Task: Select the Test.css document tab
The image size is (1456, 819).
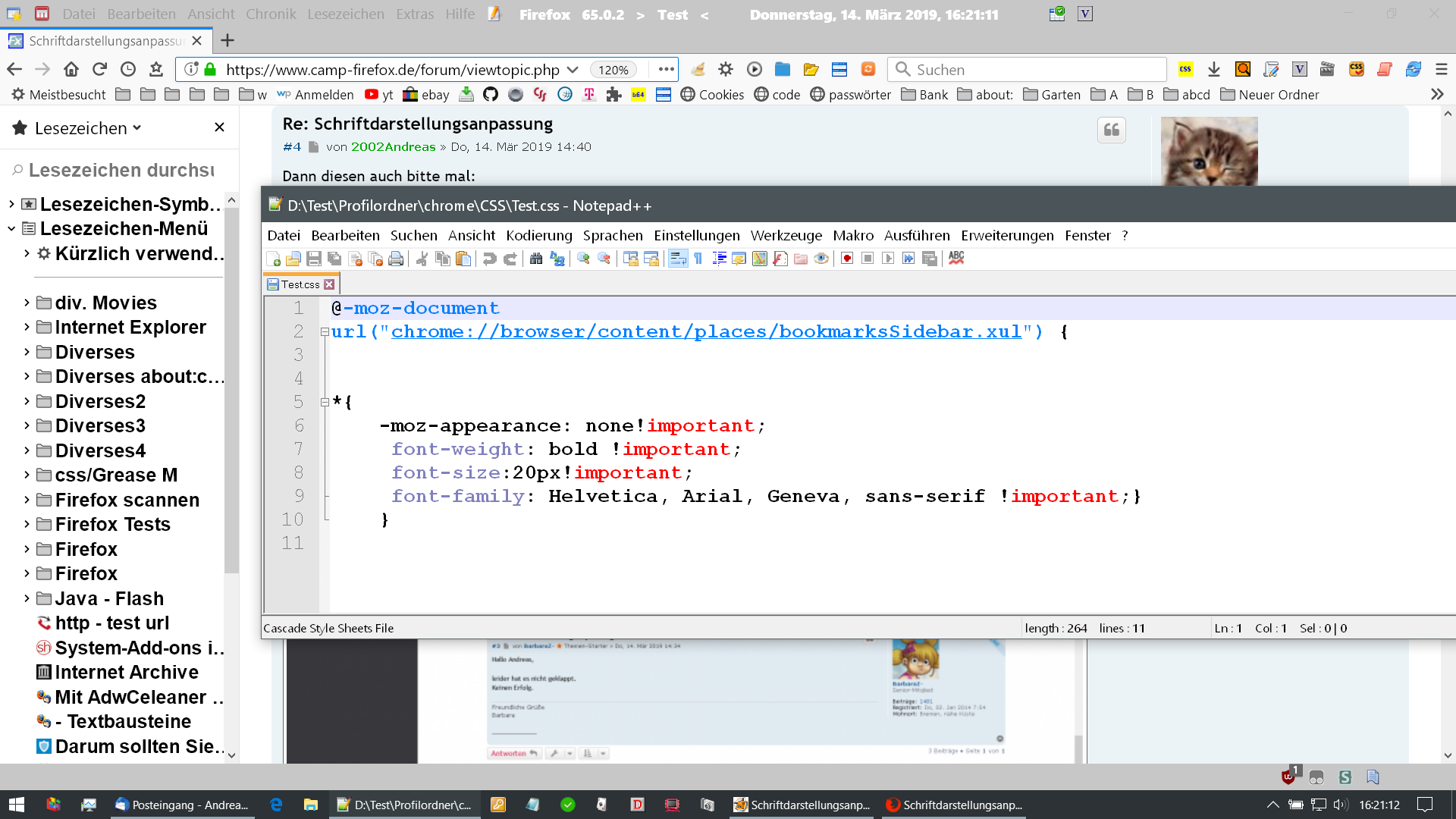Action: point(300,284)
